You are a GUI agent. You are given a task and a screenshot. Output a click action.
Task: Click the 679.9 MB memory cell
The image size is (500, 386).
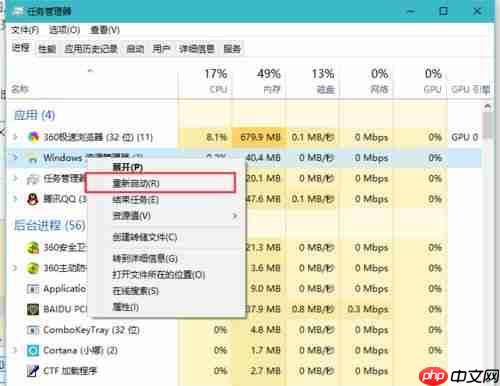point(260,137)
